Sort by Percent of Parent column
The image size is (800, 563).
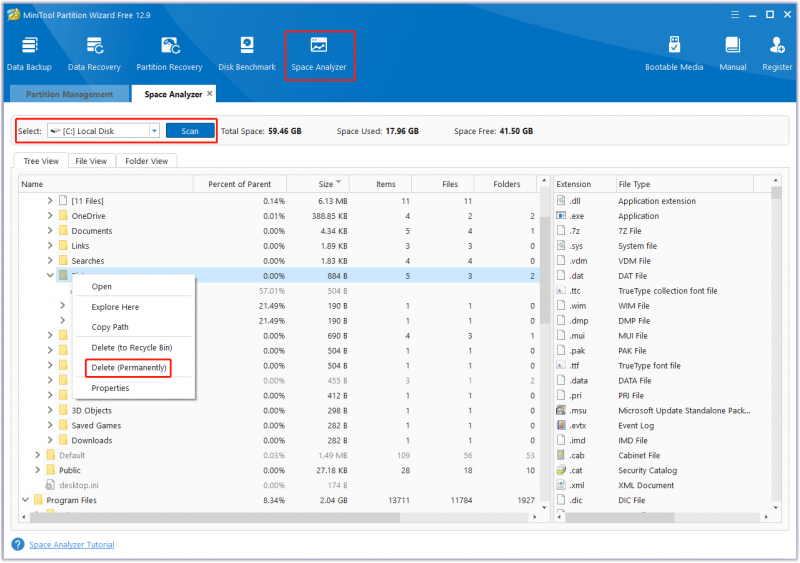[x=240, y=184]
